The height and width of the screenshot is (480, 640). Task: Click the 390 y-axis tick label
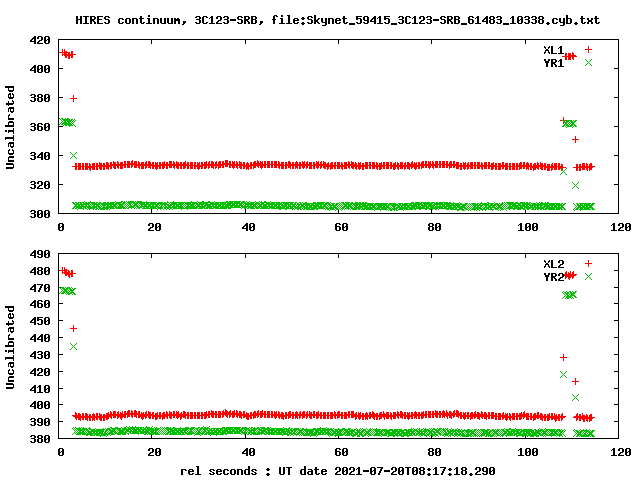(40, 422)
